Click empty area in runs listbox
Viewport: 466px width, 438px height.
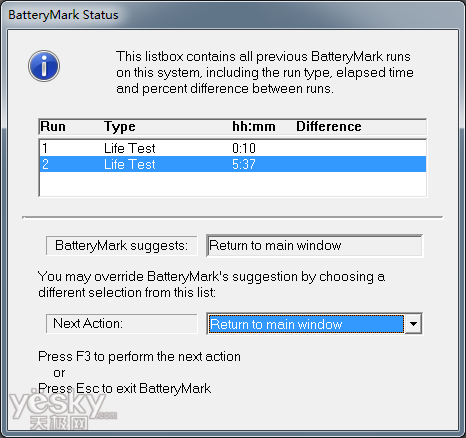[233, 184]
